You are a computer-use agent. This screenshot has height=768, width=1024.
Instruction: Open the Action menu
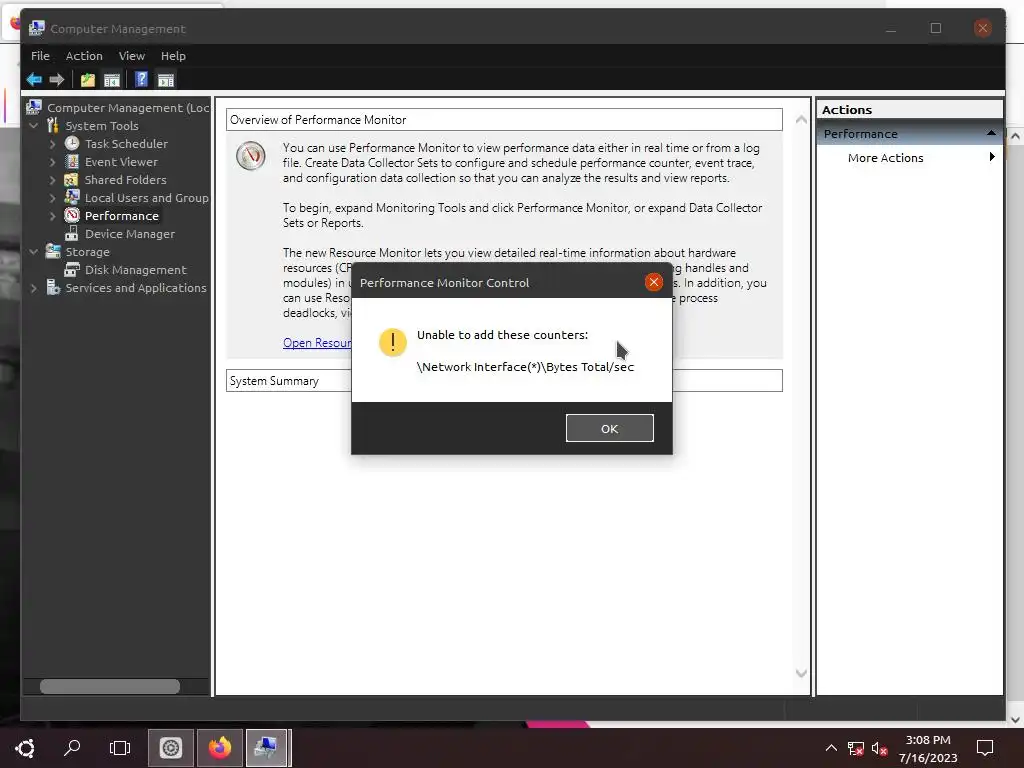coord(84,56)
